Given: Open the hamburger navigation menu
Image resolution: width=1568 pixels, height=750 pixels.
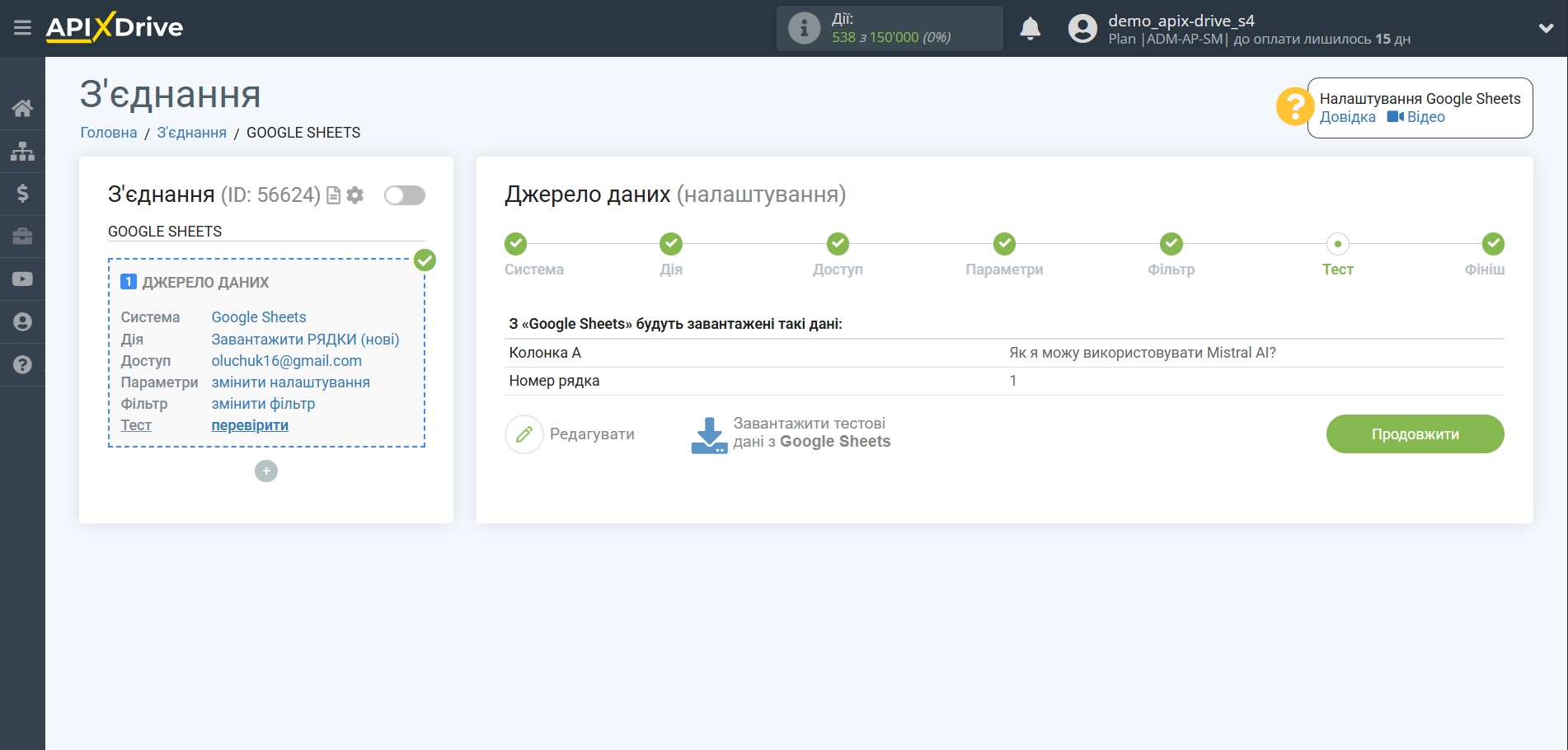Looking at the screenshot, I should [22, 27].
